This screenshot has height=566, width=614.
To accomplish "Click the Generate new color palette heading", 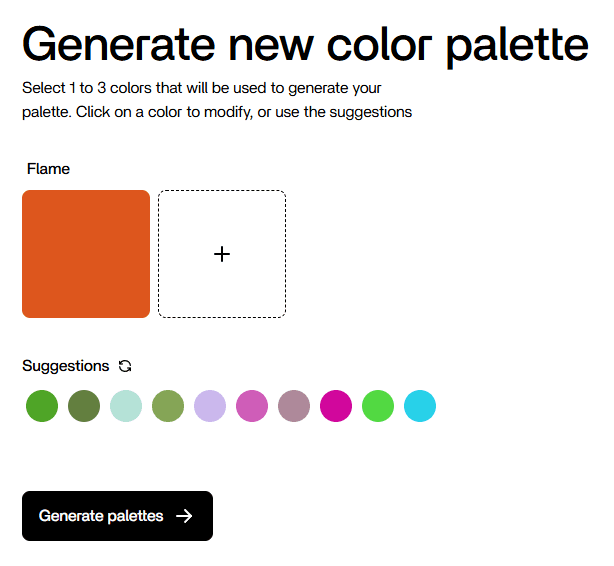I will coord(305,44).
